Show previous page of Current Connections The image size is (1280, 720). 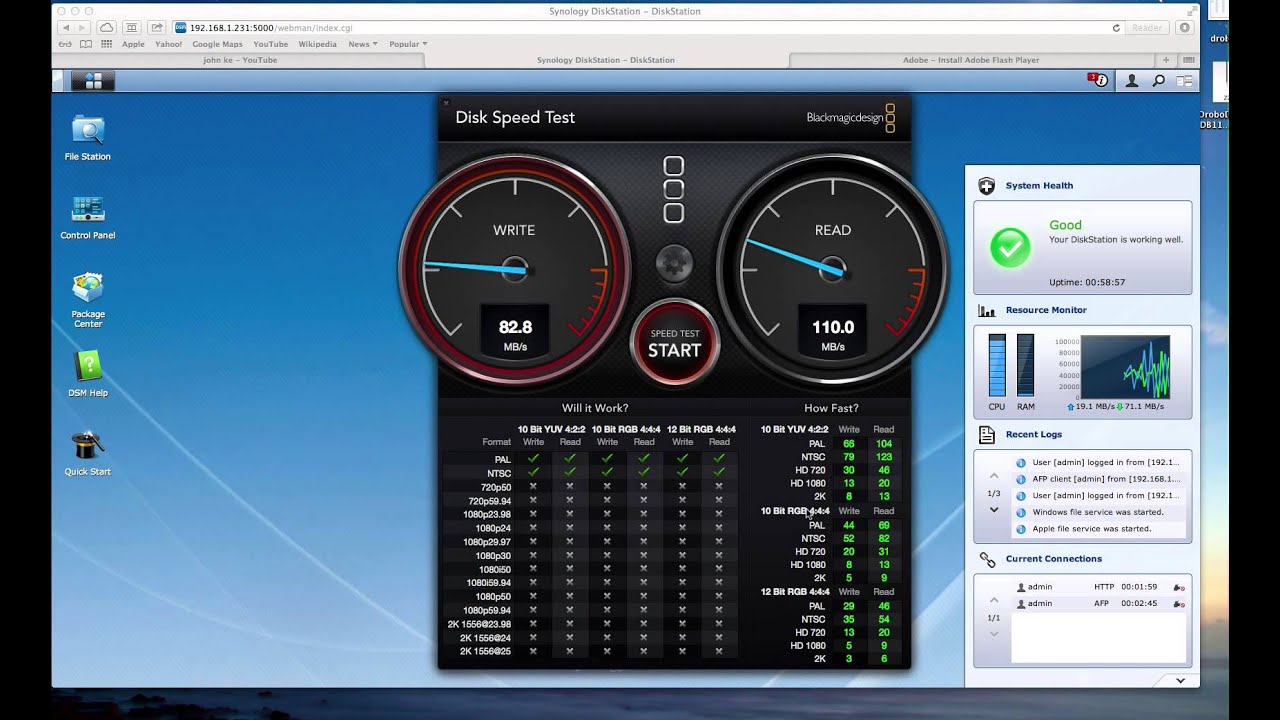coord(993,600)
